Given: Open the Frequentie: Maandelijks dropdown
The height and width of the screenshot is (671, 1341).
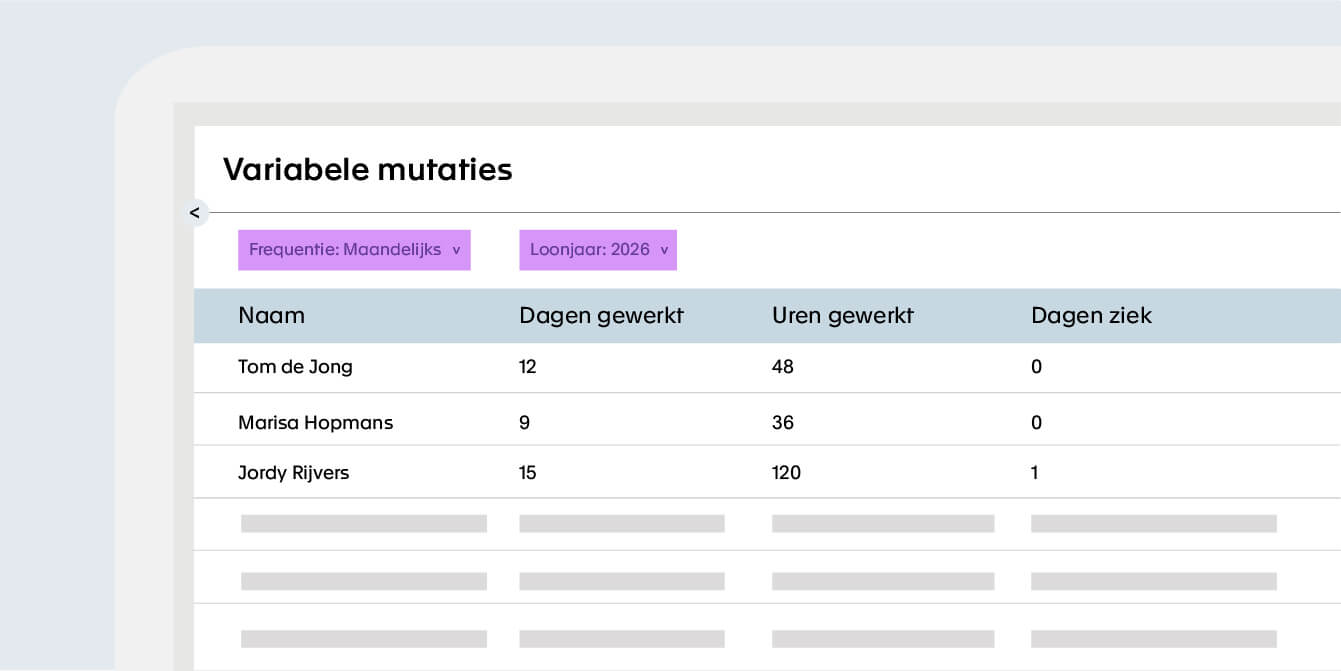Looking at the screenshot, I should point(354,250).
